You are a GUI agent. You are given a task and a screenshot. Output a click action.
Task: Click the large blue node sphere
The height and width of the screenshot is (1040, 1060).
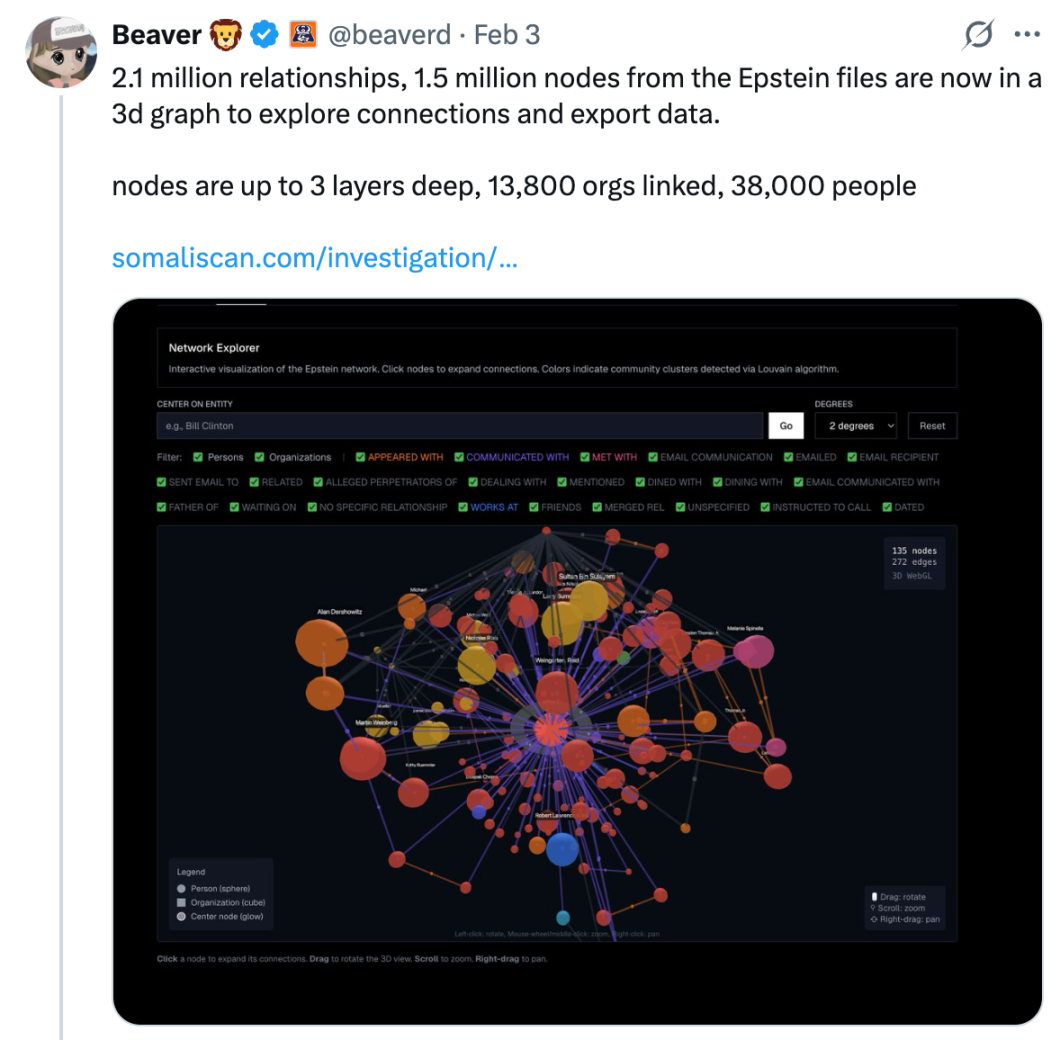[562, 848]
